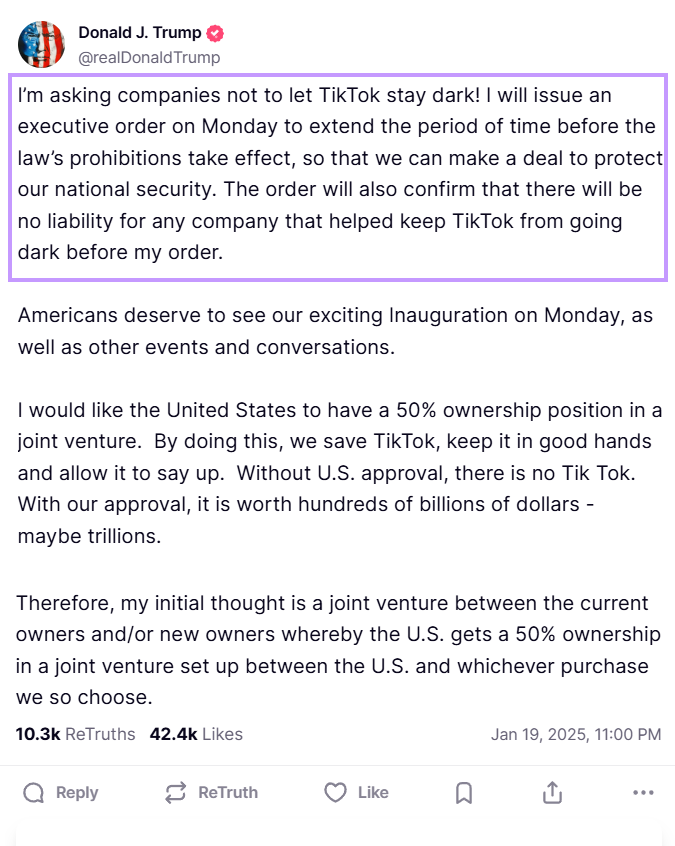Open the share upload icon
The height and width of the screenshot is (846, 675).
pos(553,793)
